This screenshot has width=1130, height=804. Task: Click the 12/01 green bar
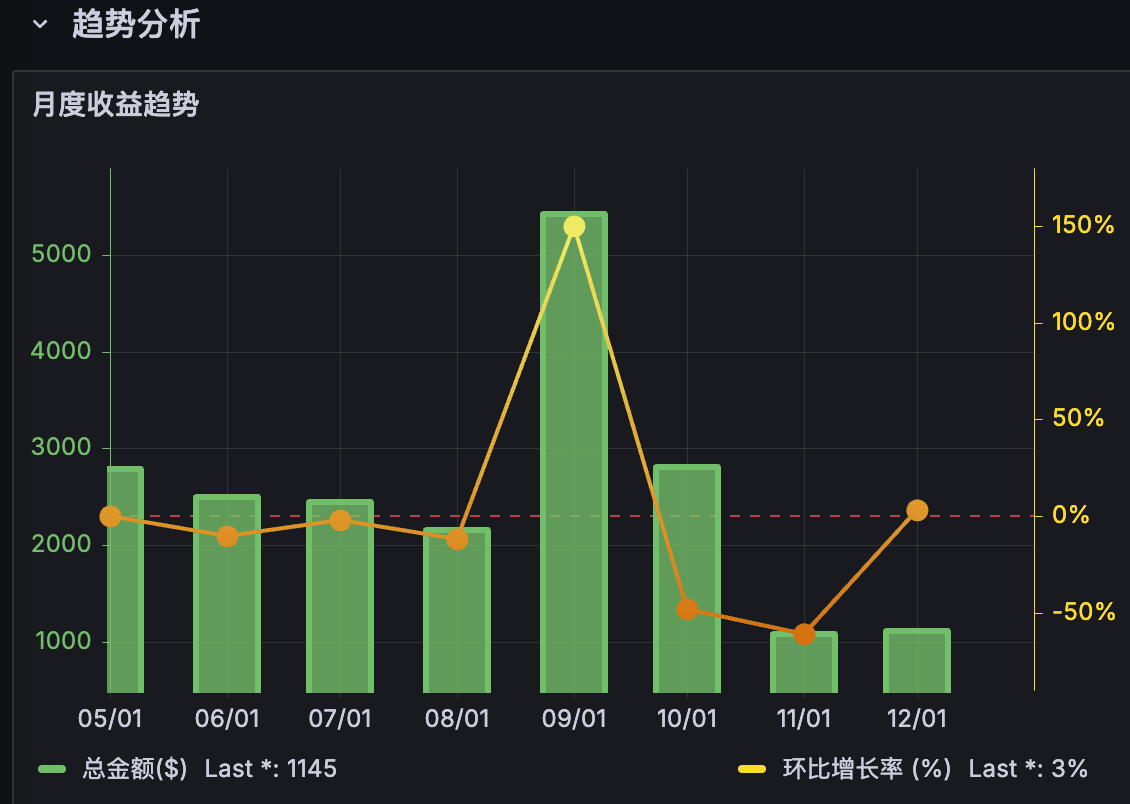(917, 661)
